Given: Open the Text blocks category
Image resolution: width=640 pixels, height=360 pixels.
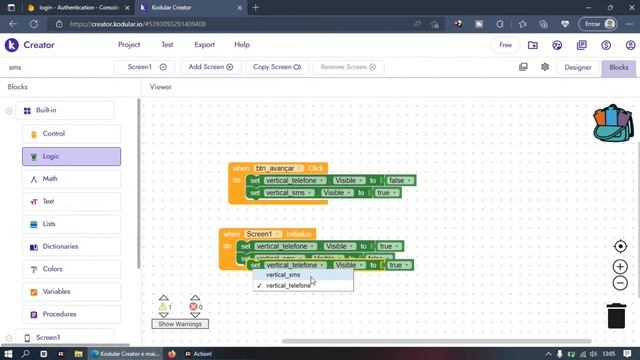Looking at the screenshot, I should pos(71,202).
